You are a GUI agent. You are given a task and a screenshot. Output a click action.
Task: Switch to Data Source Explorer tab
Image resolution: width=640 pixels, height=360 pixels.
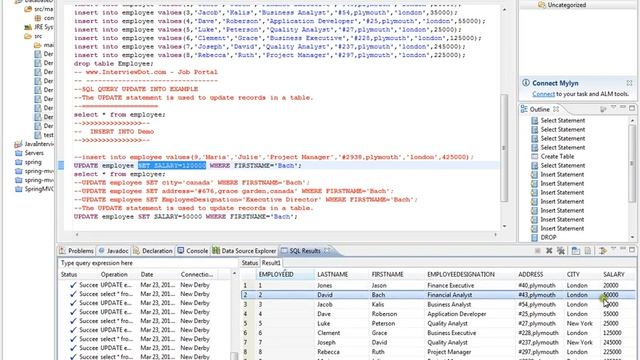pyautogui.click(x=244, y=251)
